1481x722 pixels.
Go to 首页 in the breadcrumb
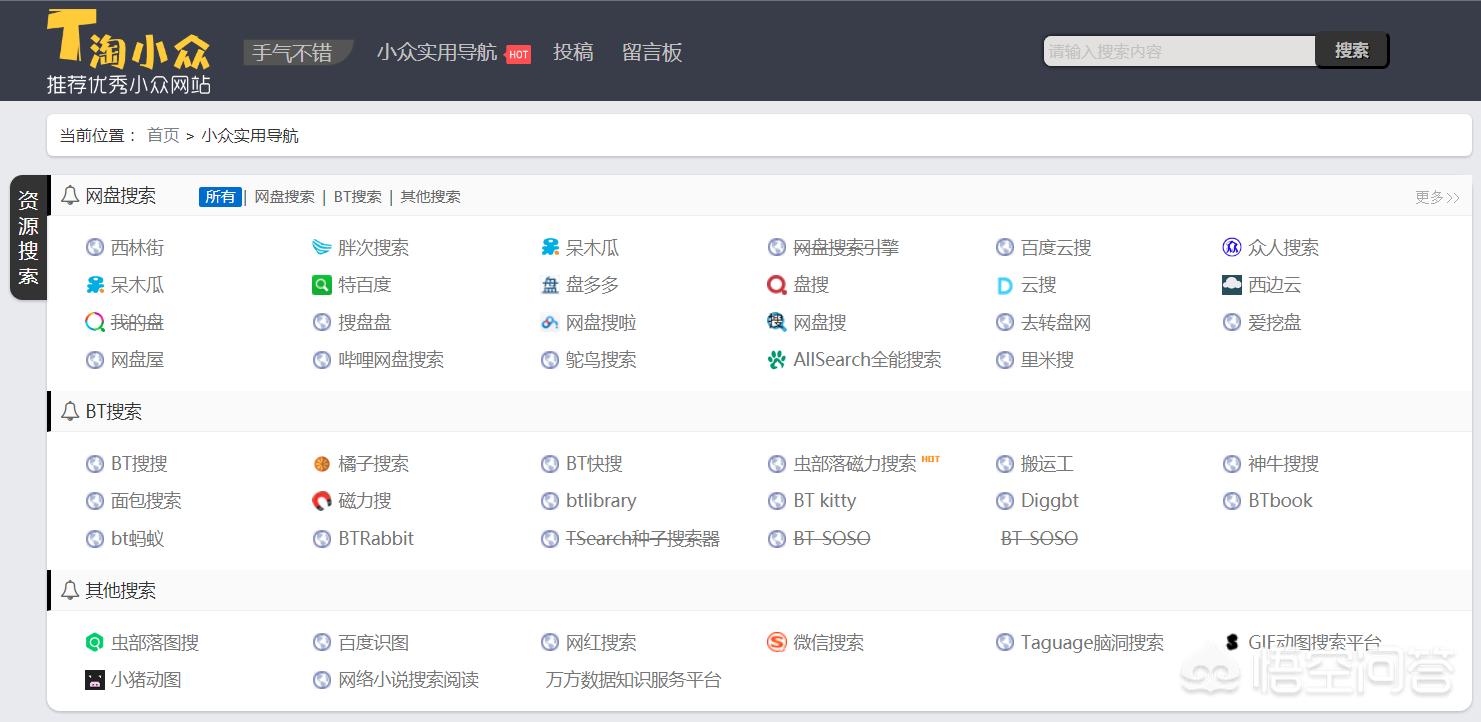tap(163, 135)
